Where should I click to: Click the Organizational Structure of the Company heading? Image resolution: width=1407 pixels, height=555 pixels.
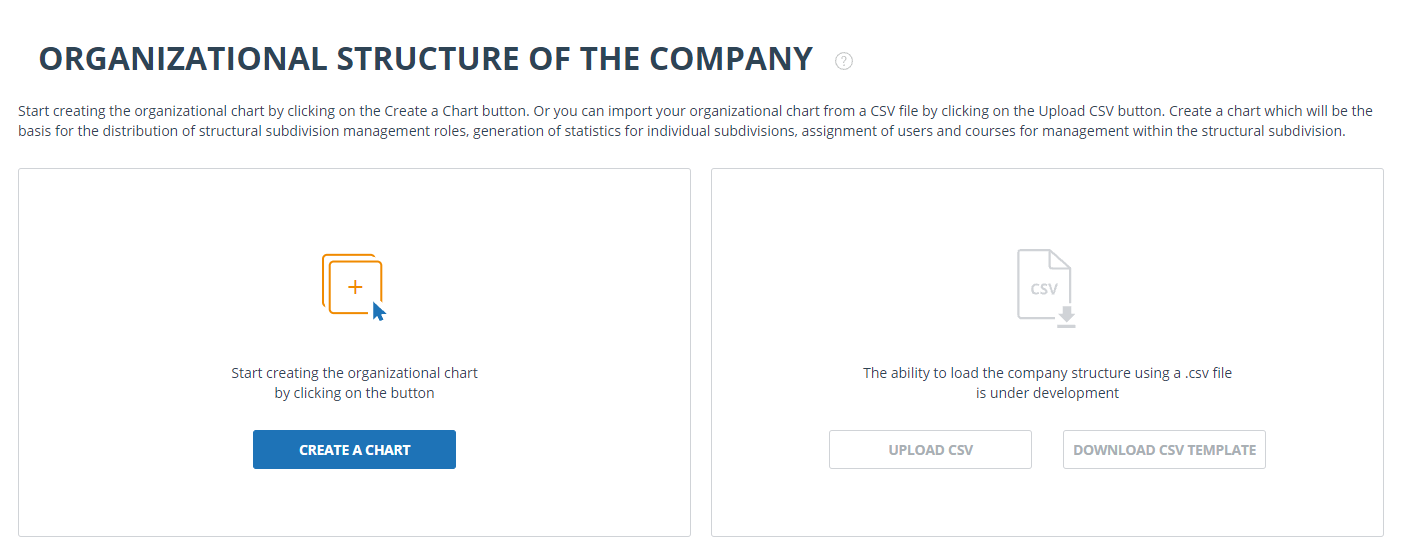(x=425, y=59)
